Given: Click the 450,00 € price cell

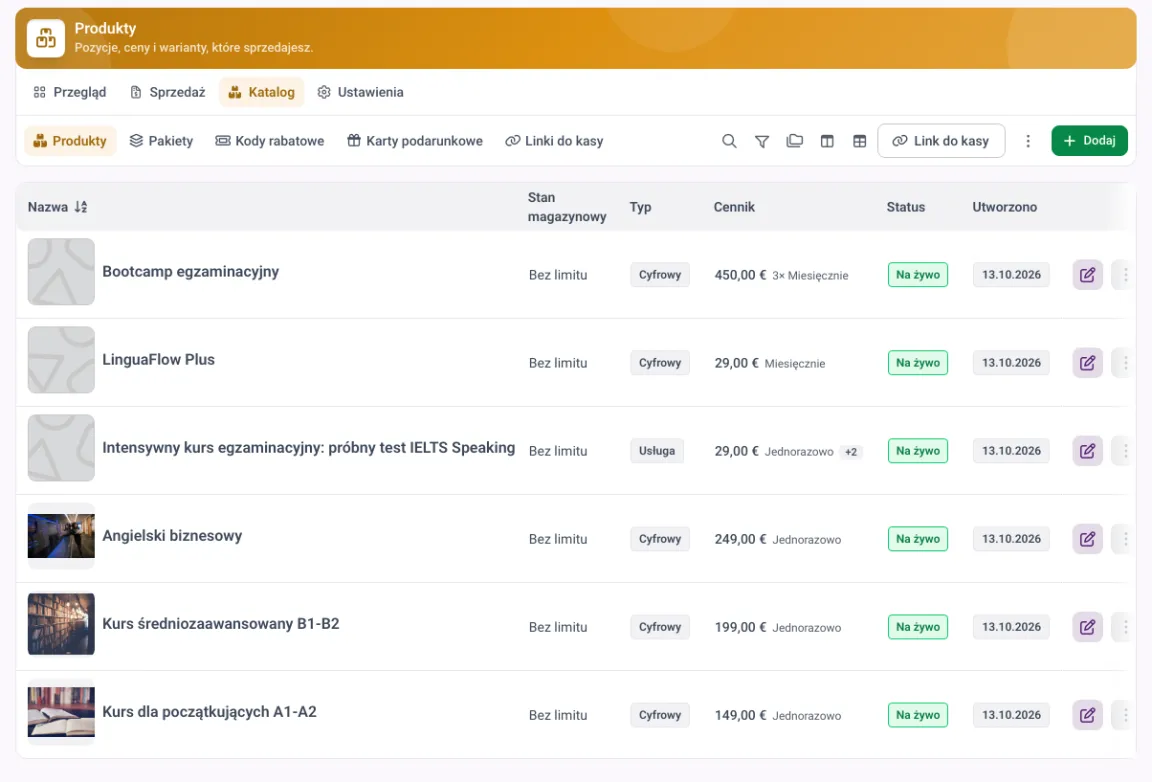Looking at the screenshot, I should [x=781, y=275].
